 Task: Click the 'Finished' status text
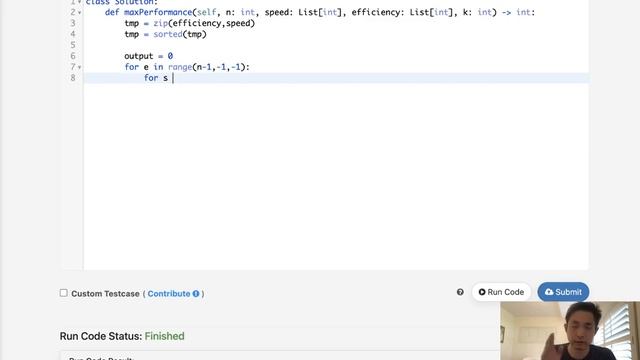pyautogui.click(x=164, y=336)
